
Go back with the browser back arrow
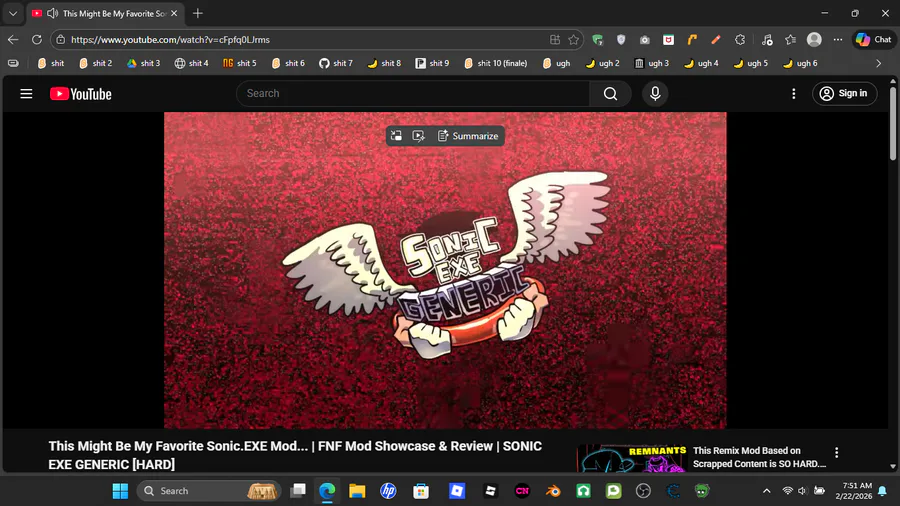13,40
